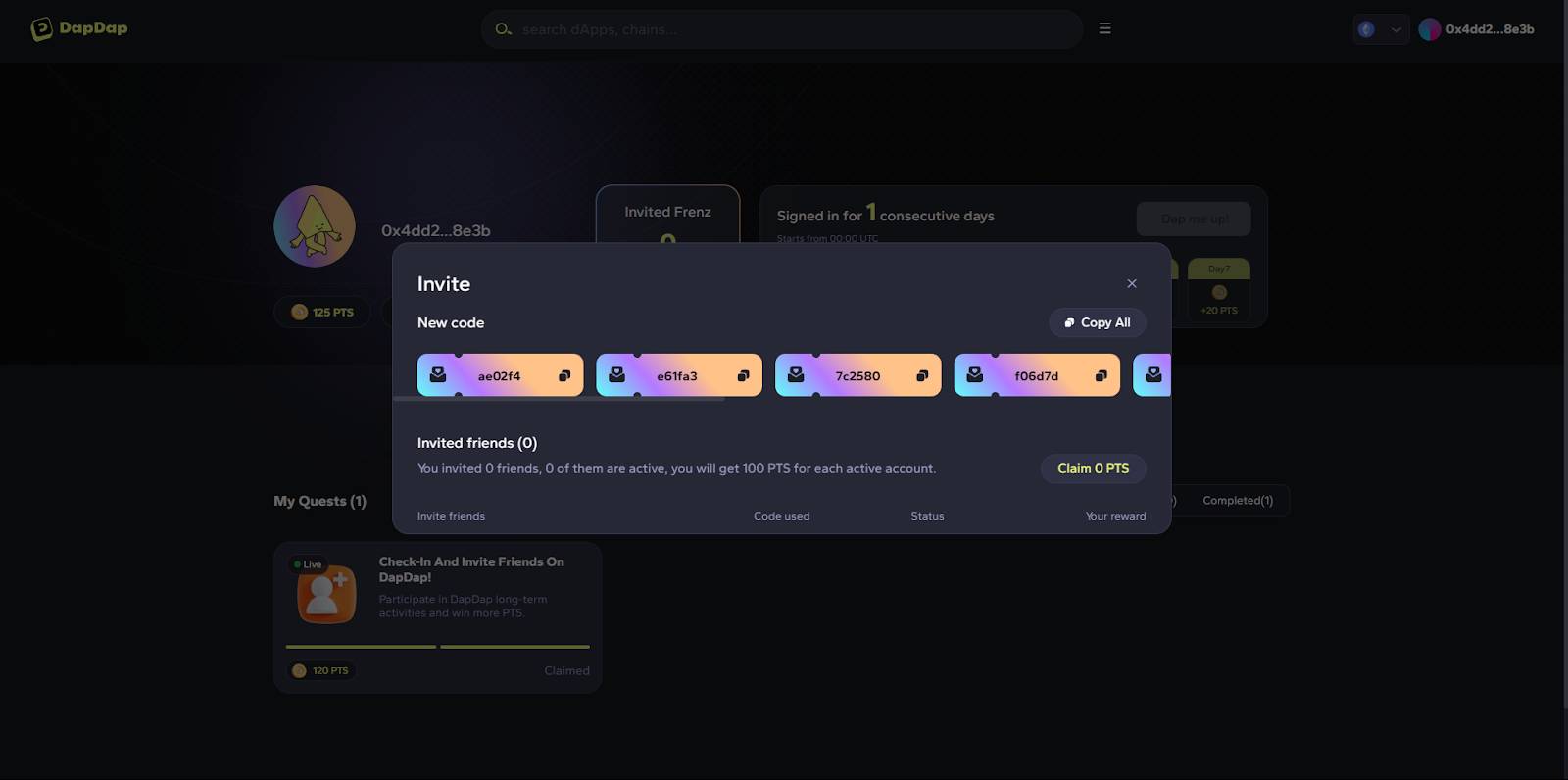Click the DapDap logo
Image resolution: width=1568 pixels, height=780 pixels.
pos(79,28)
